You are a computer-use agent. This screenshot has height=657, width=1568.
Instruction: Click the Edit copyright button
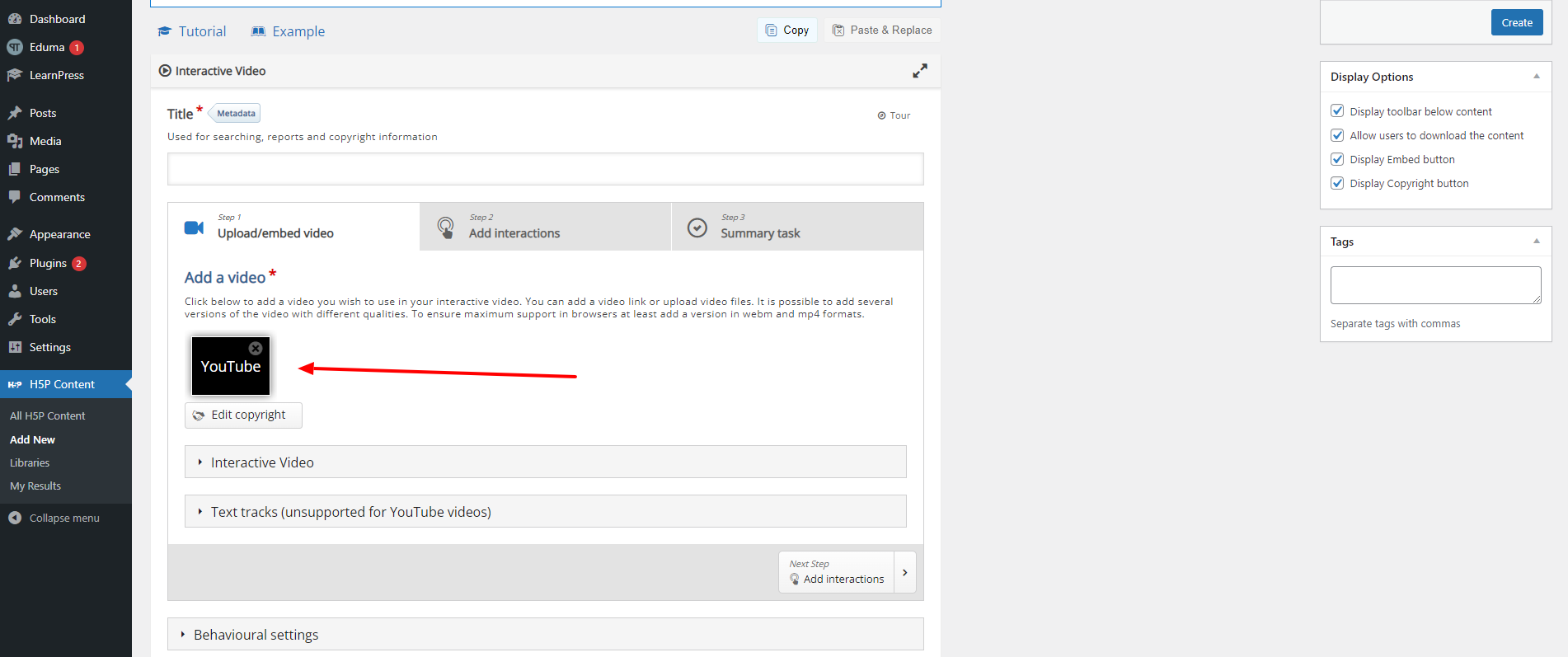coord(243,415)
